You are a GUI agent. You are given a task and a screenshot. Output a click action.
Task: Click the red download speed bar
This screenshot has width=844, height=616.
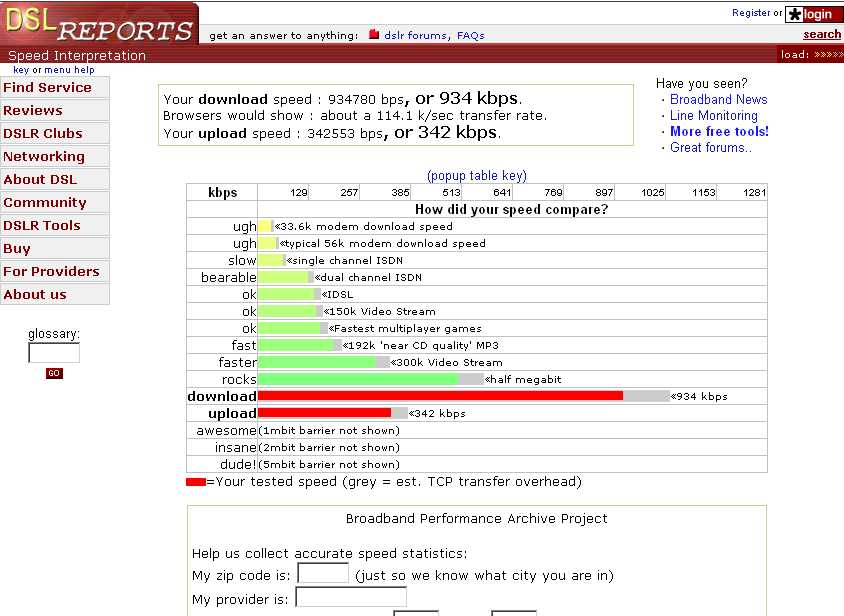(440, 396)
